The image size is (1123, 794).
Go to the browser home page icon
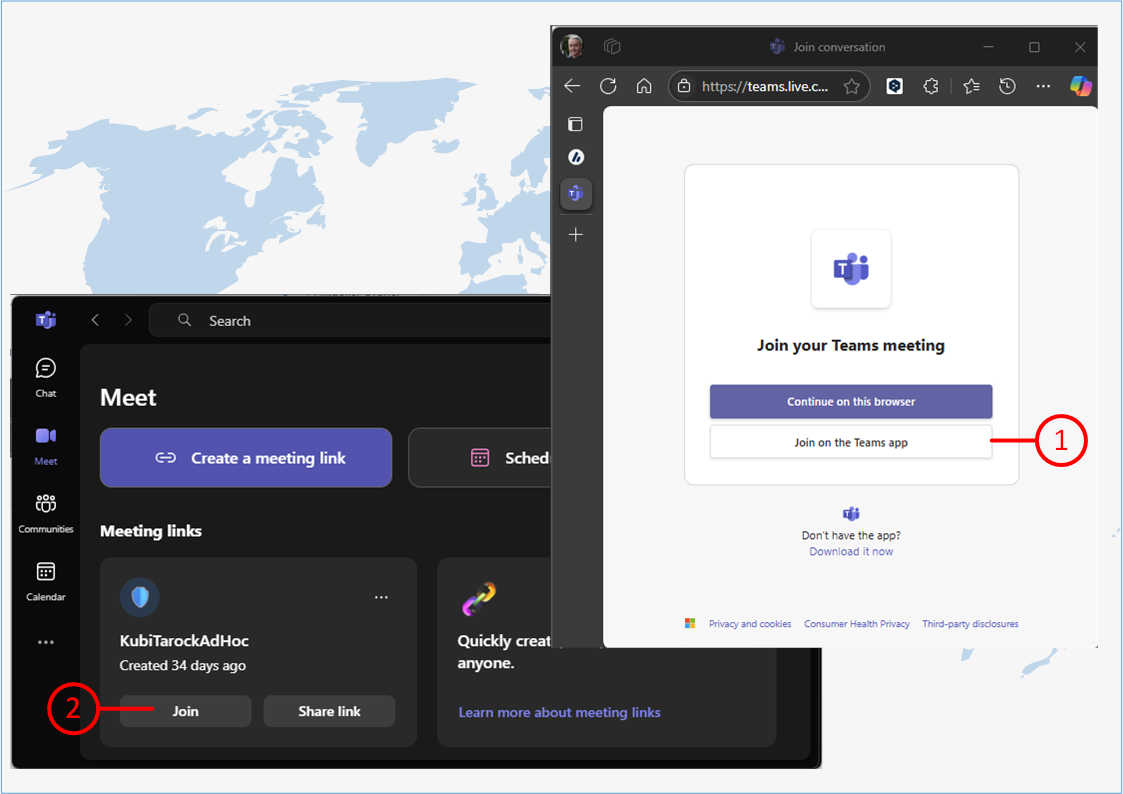pyautogui.click(x=644, y=86)
